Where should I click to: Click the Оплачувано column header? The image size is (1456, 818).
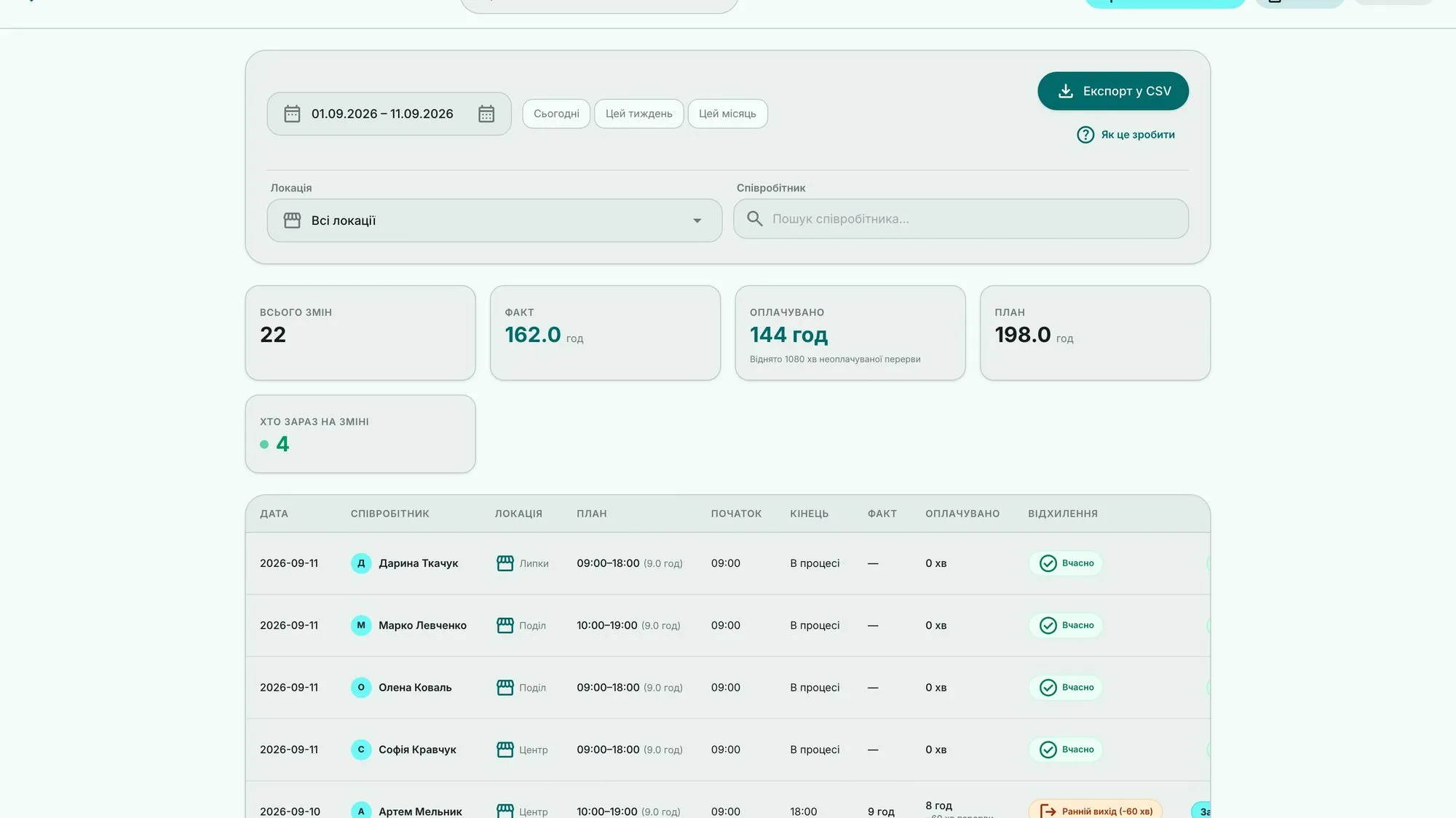click(962, 514)
